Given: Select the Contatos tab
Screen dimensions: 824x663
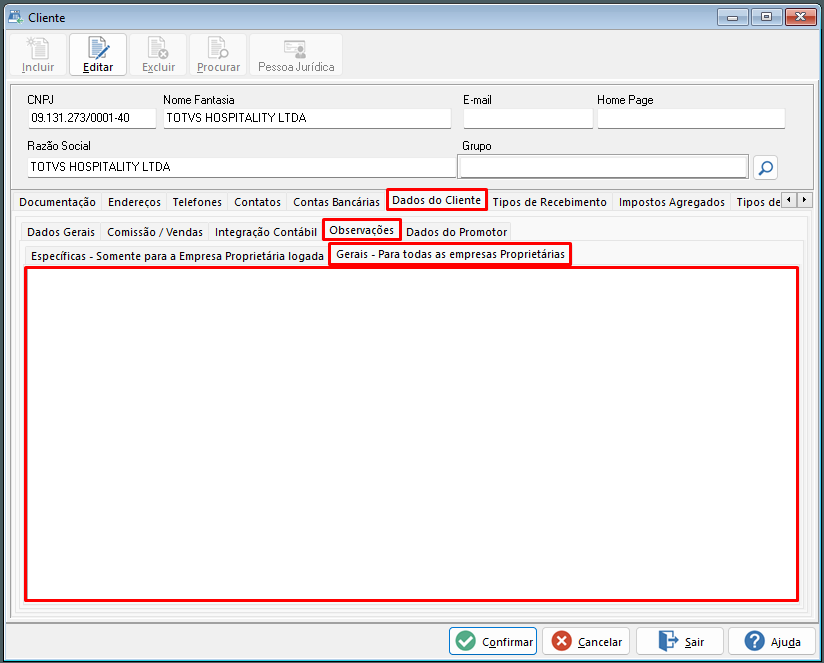Looking at the screenshot, I should [258, 202].
